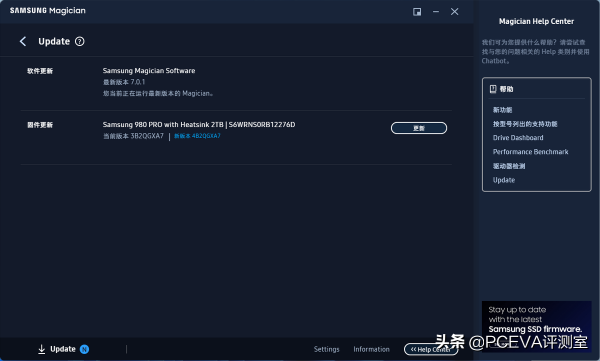The image size is (600, 361).
Task: Minimize the Samsung Magician window
Action: [436, 11]
